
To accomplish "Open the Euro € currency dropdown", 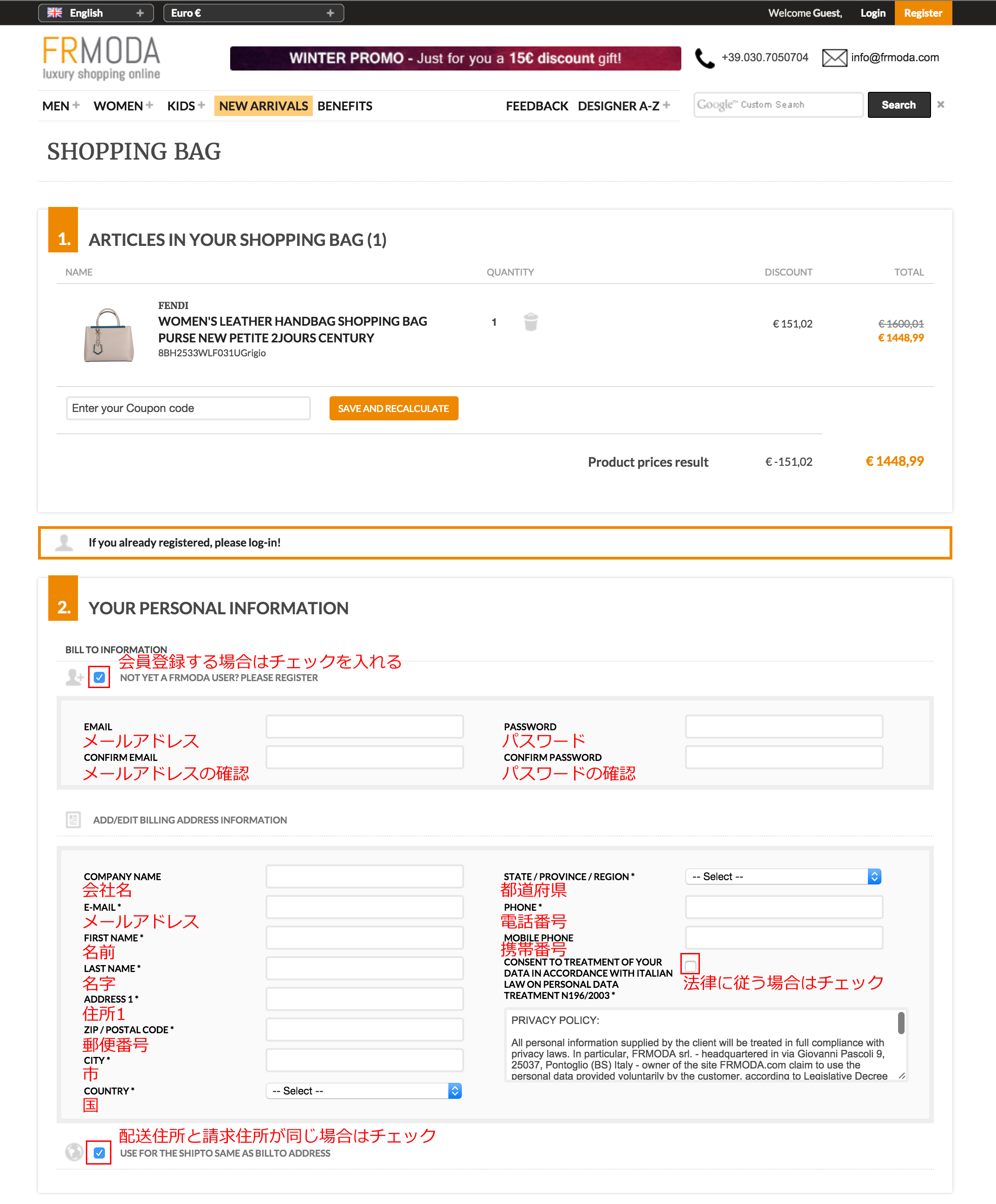I will click(x=253, y=13).
